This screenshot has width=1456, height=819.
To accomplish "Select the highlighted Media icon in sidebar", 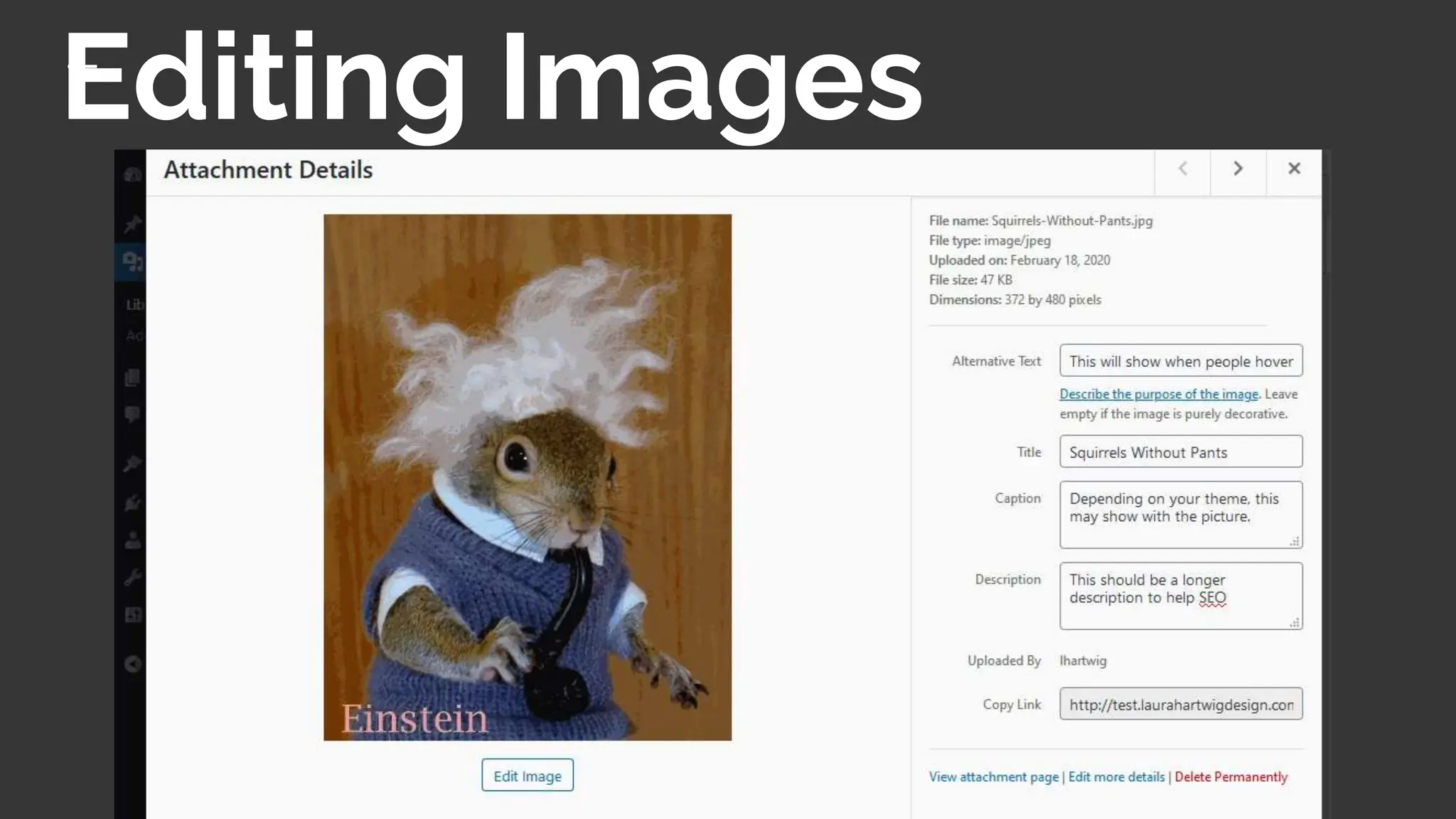I will point(132,262).
